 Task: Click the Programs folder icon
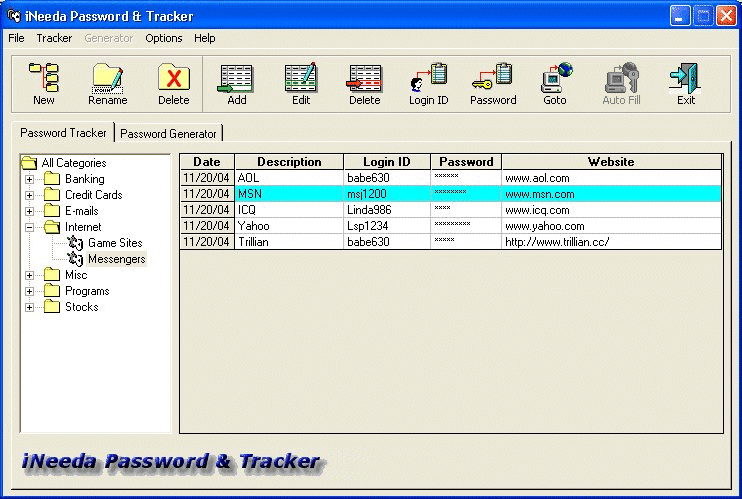(x=52, y=291)
